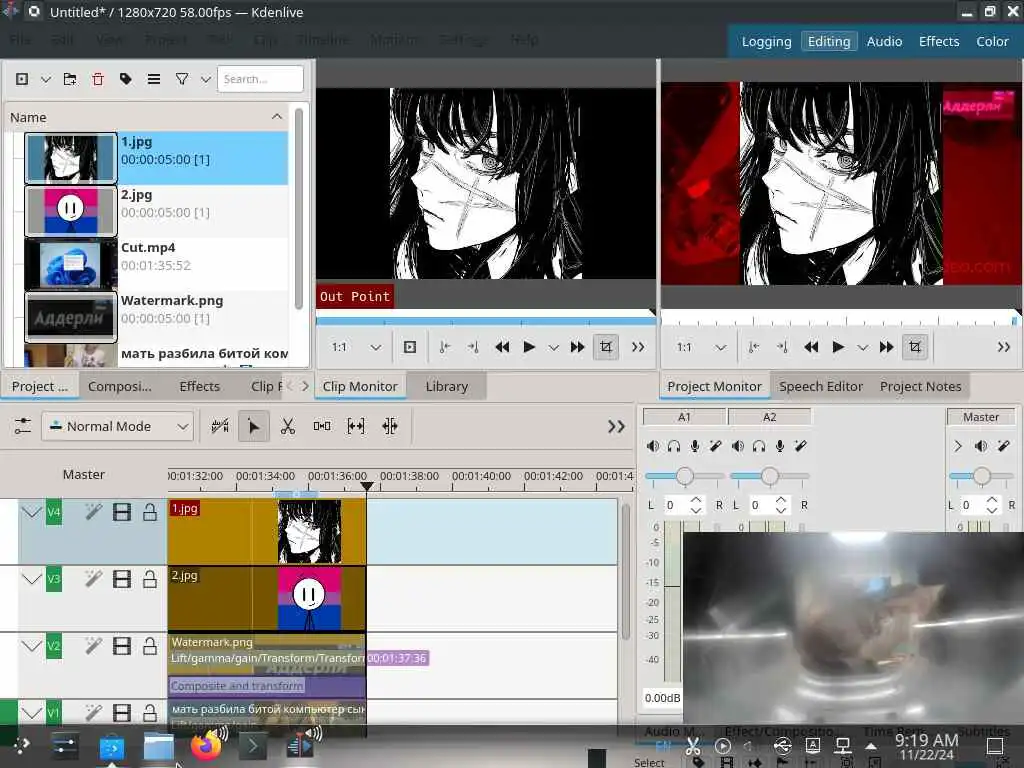This screenshot has height=768, width=1024.
Task: Set zone in point in Clip Monitor
Action: (x=445, y=347)
